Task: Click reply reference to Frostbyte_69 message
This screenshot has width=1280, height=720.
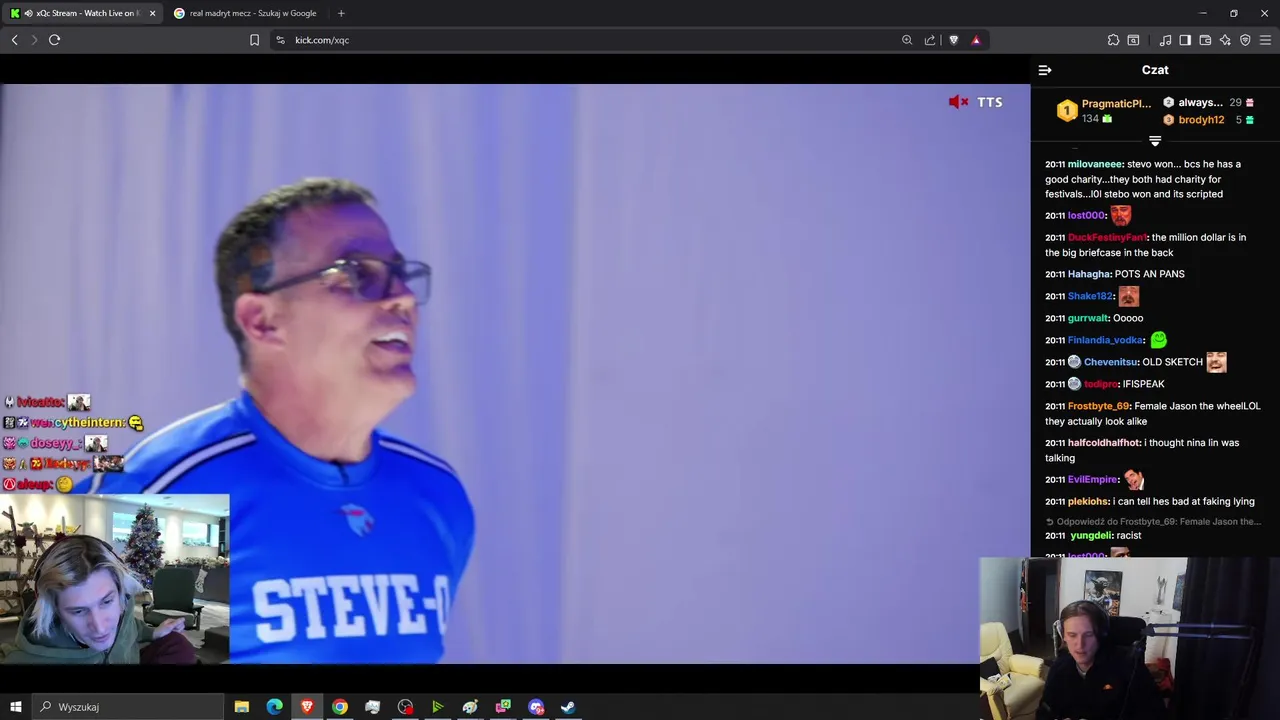Action: pos(1153,522)
